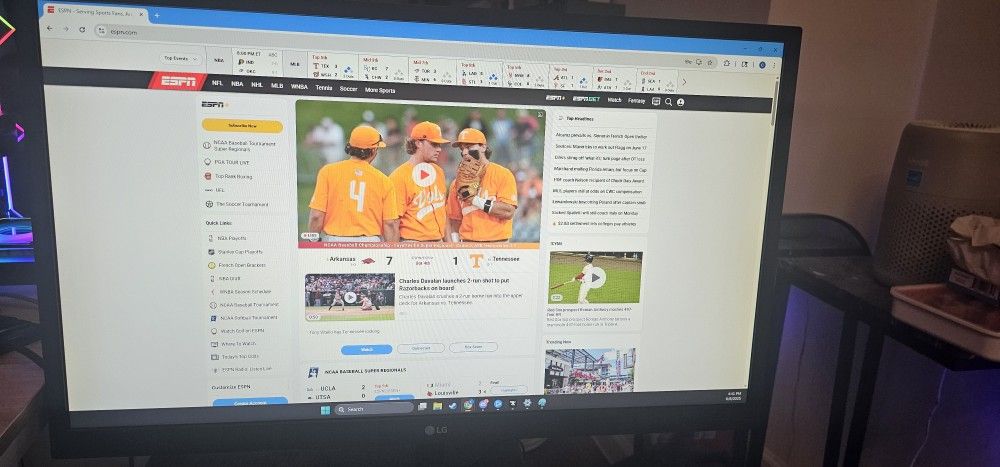Open a new browser tab with plus
Viewport: 1000px width, 467px height.
click(157, 15)
